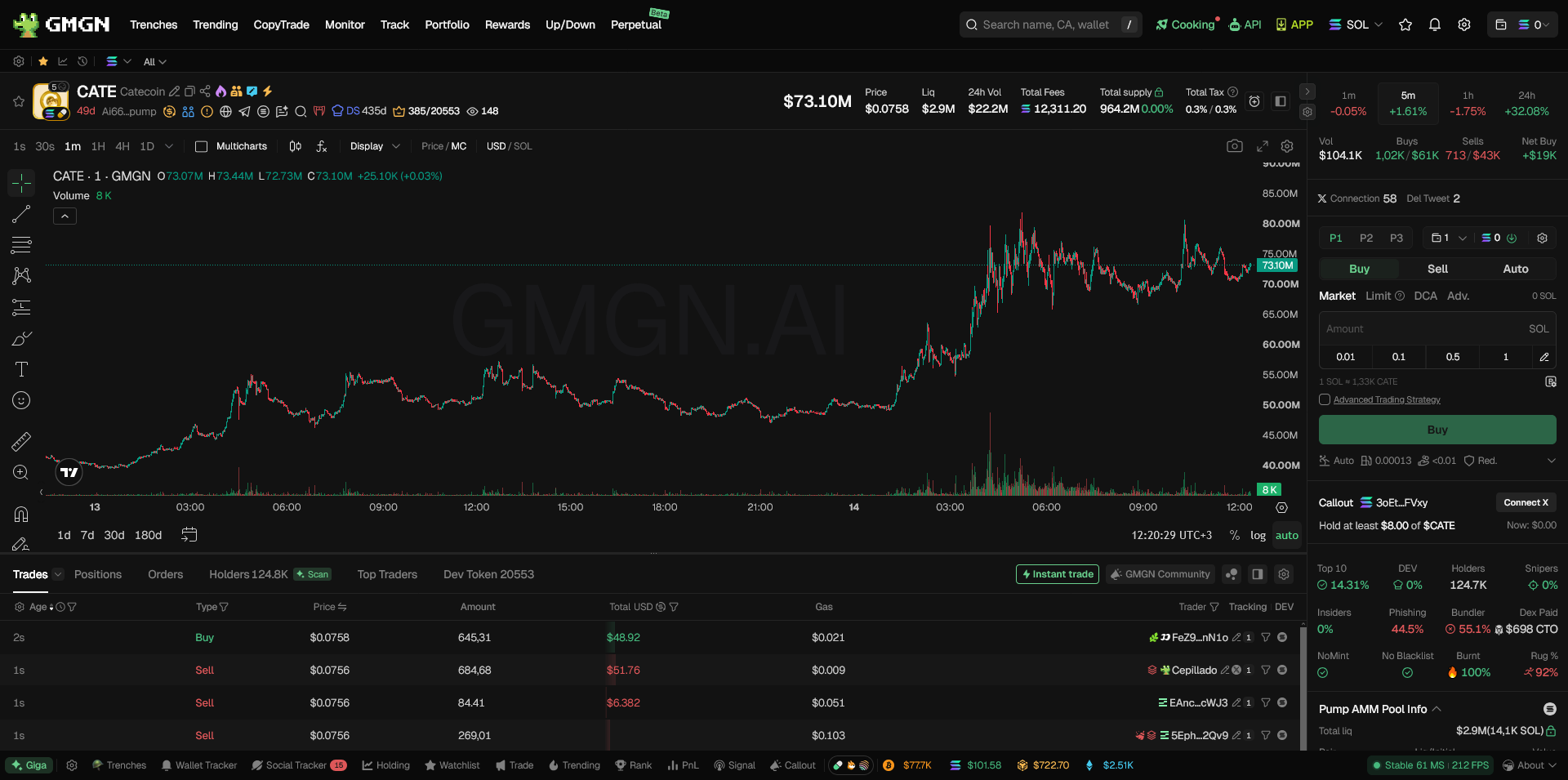
Task: Open fullscreen chart mode
Action: [x=1262, y=146]
